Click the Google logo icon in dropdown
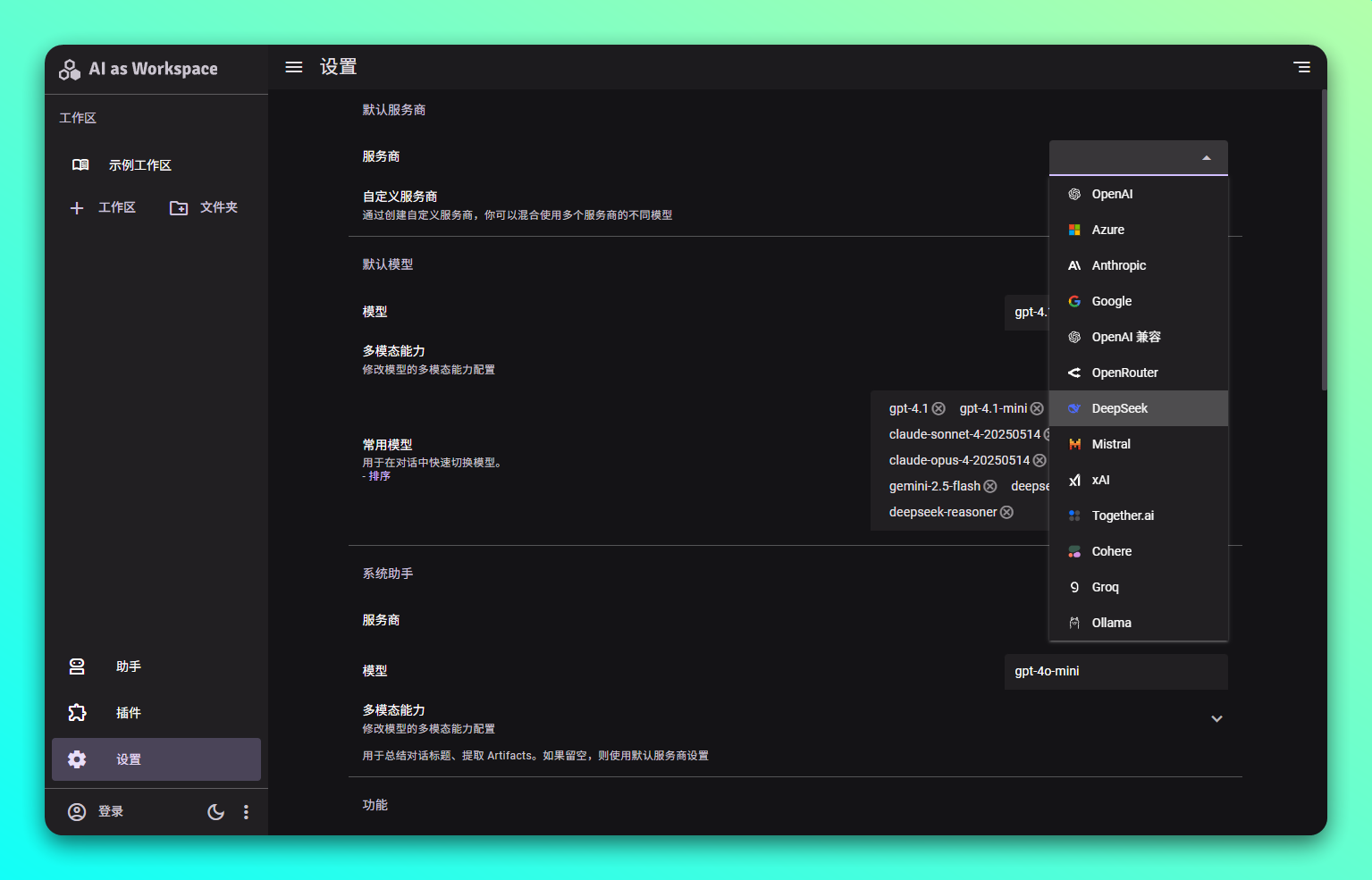1372x880 pixels. [1074, 301]
